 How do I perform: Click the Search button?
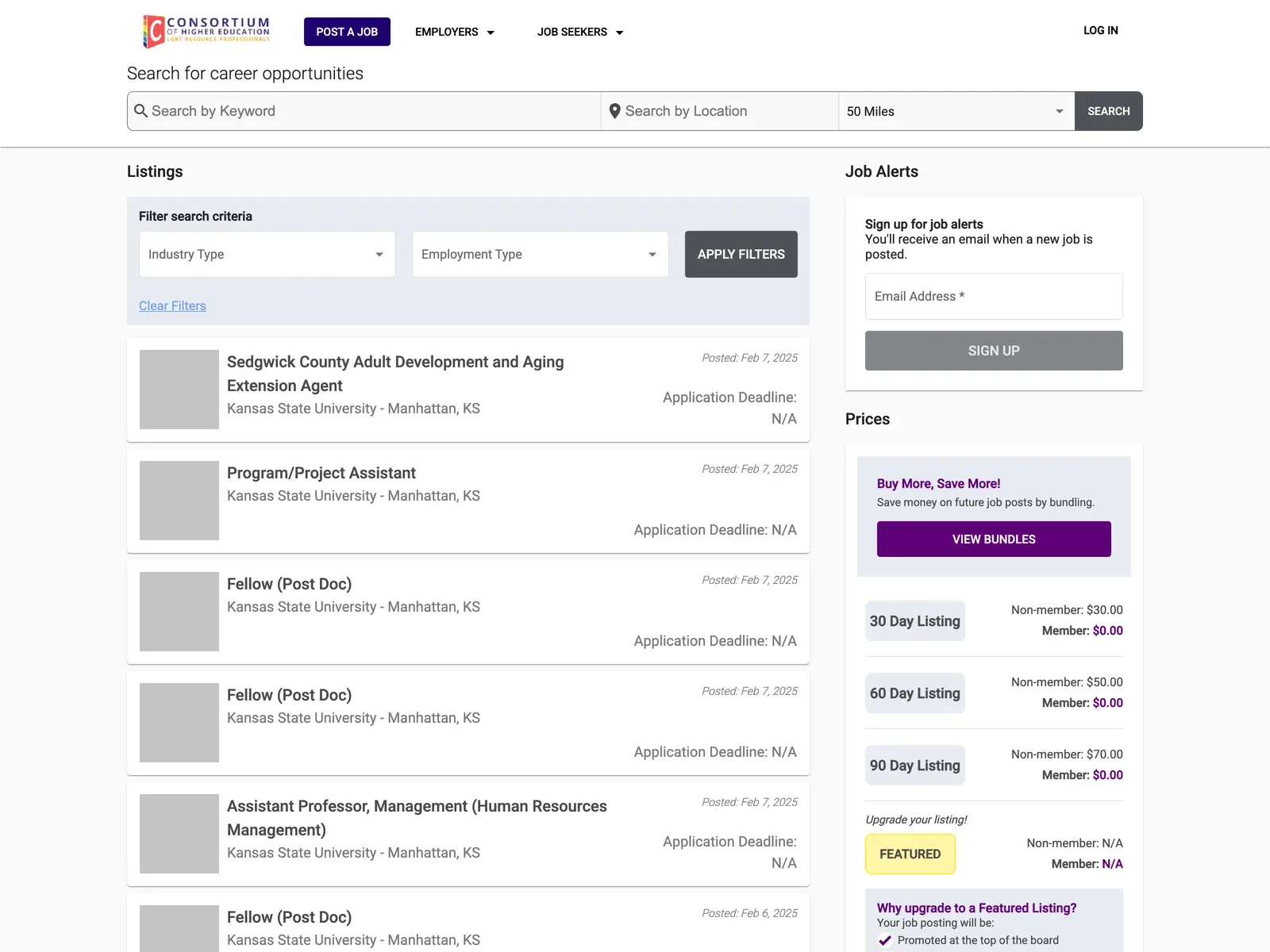1108,111
